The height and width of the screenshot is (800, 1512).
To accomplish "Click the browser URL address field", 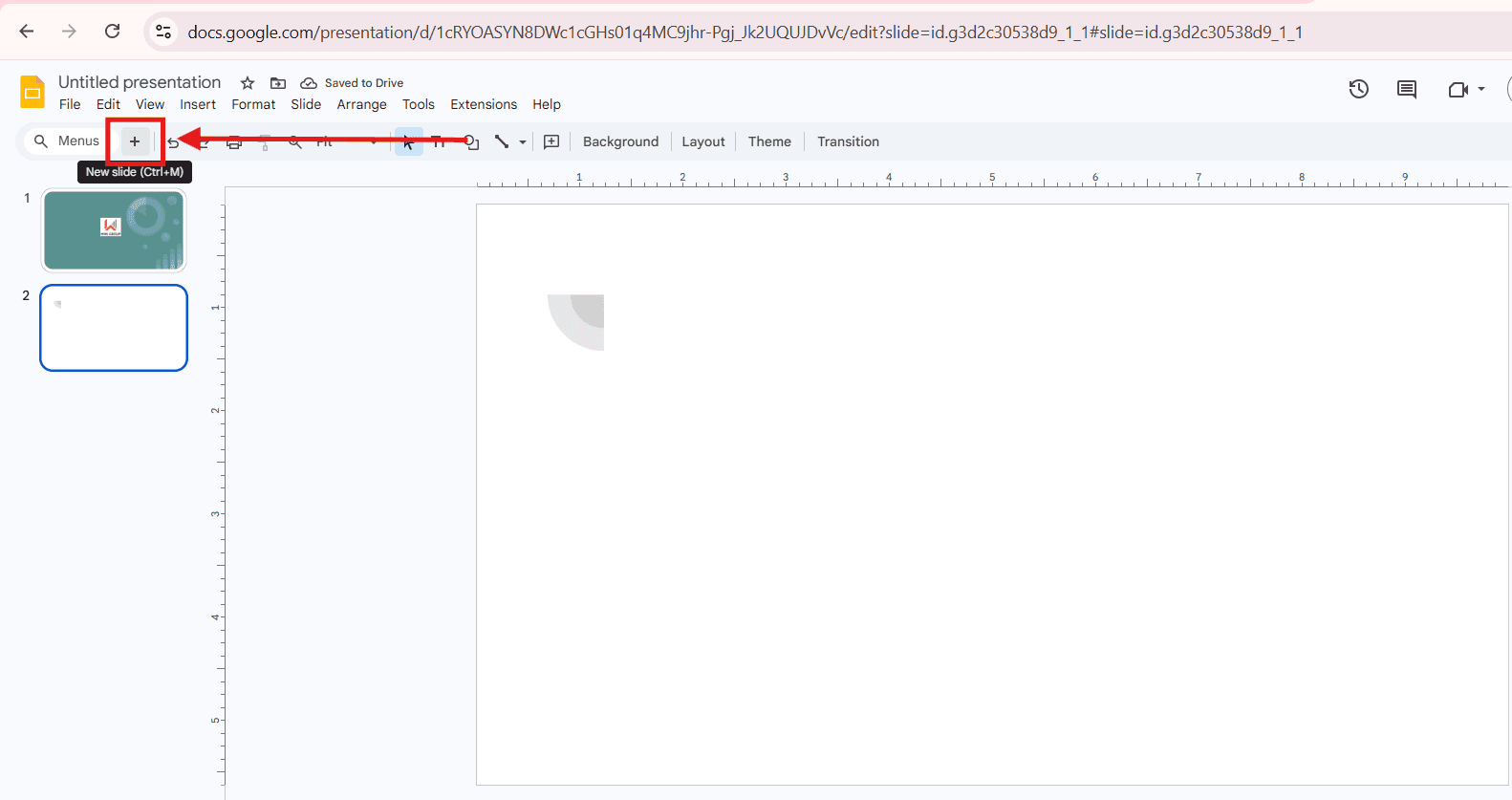I will pyautogui.click(x=745, y=32).
